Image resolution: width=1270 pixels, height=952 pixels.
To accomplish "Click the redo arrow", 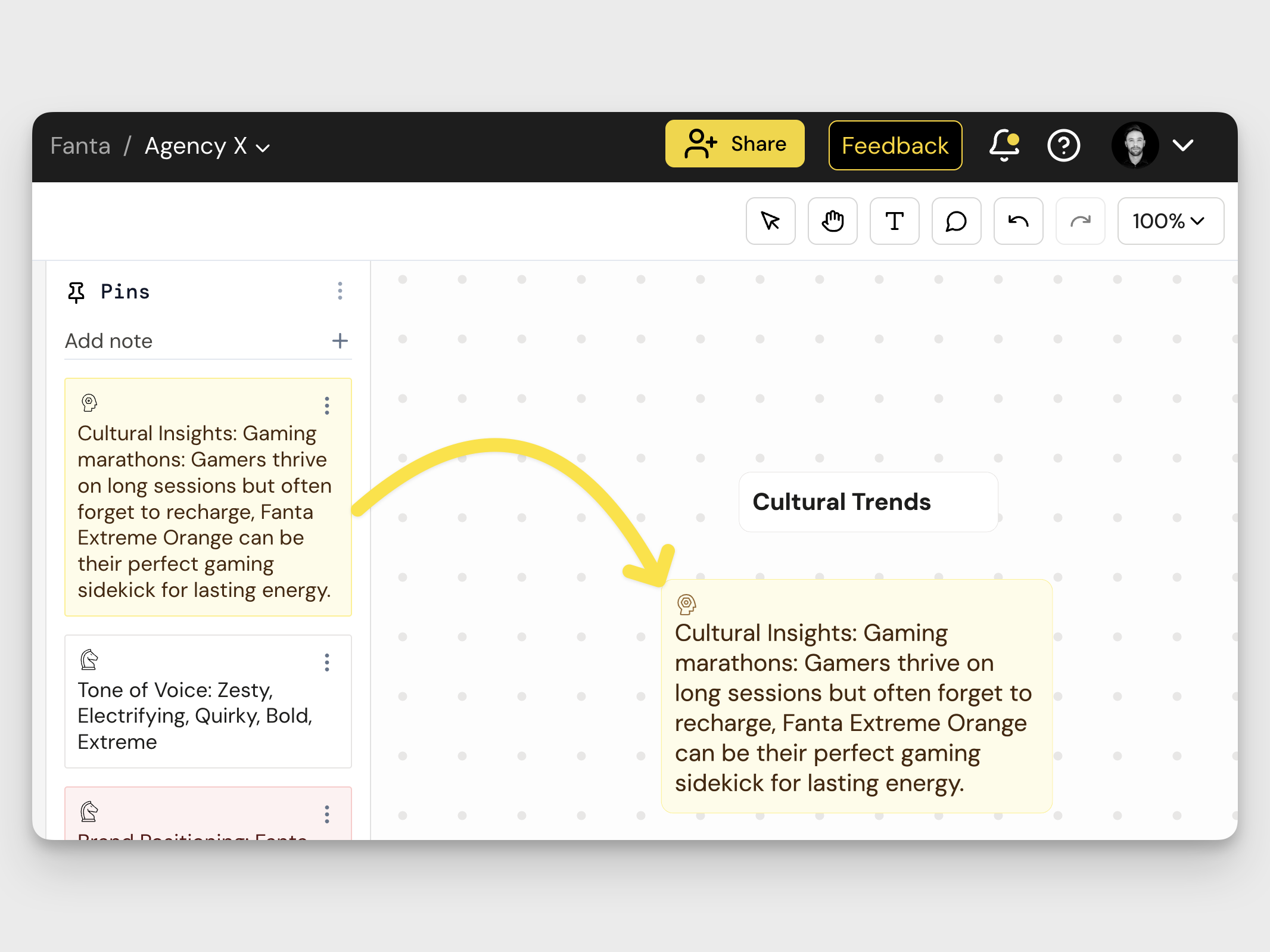I will [x=1080, y=221].
